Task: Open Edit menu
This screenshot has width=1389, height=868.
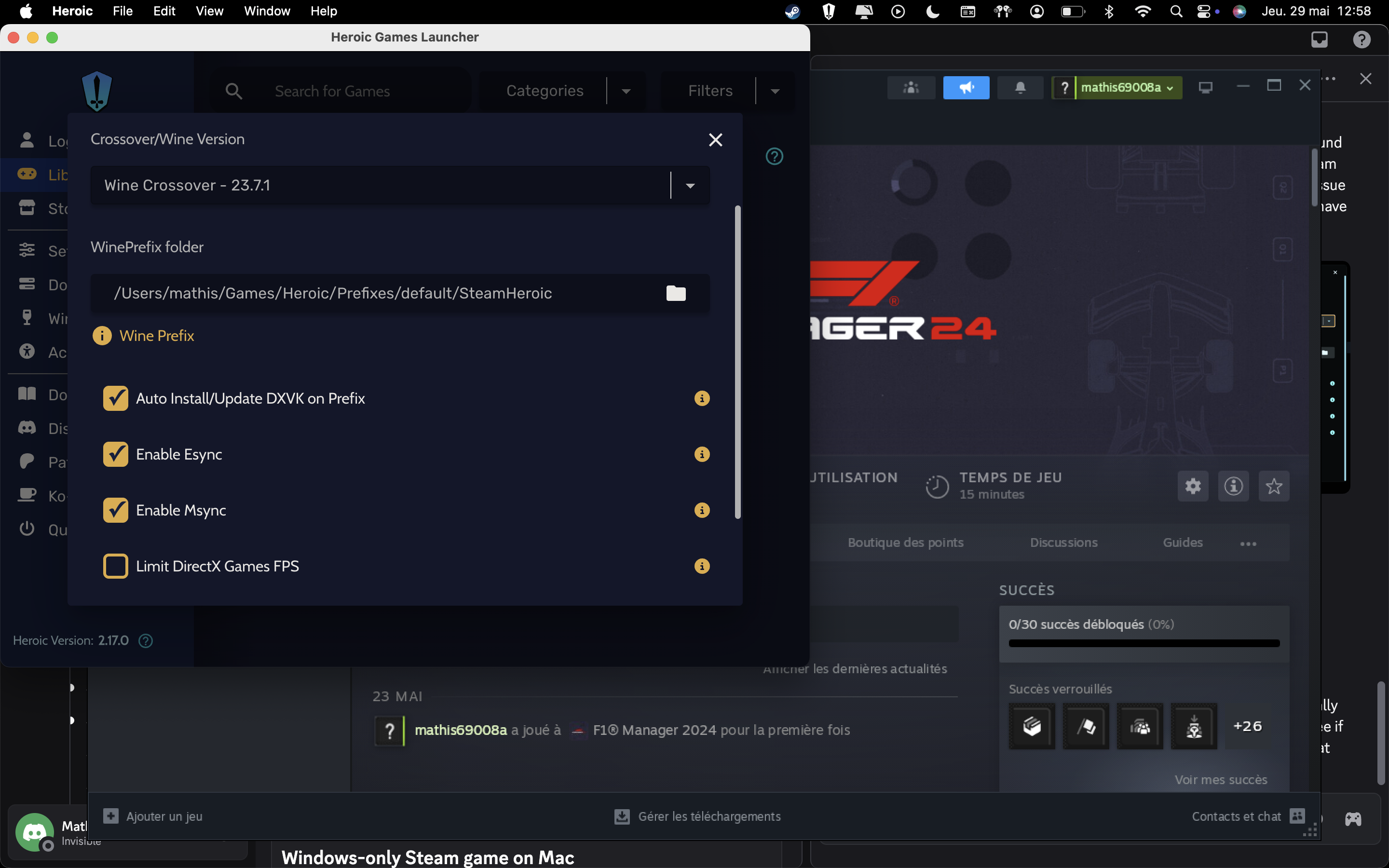Action: click(x=164, y=11)
